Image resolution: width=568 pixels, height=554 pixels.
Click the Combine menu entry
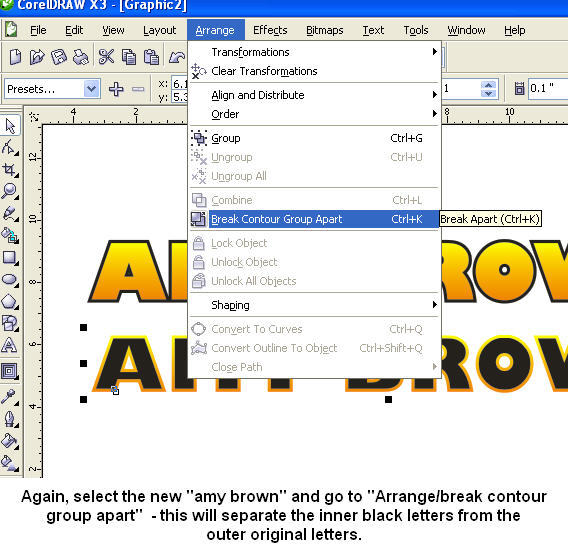[x=314, y=200]
